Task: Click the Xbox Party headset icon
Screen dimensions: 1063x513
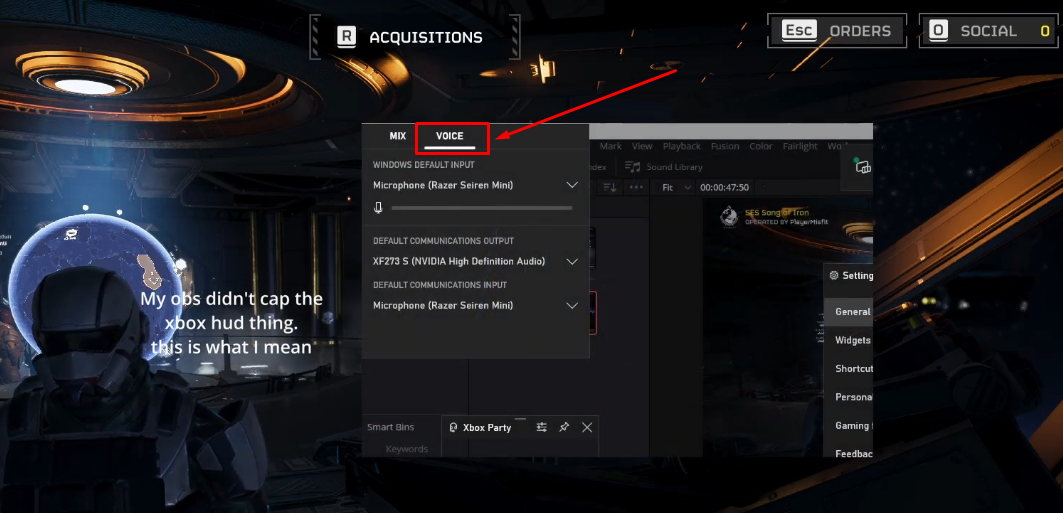Action: pos(454,428)
